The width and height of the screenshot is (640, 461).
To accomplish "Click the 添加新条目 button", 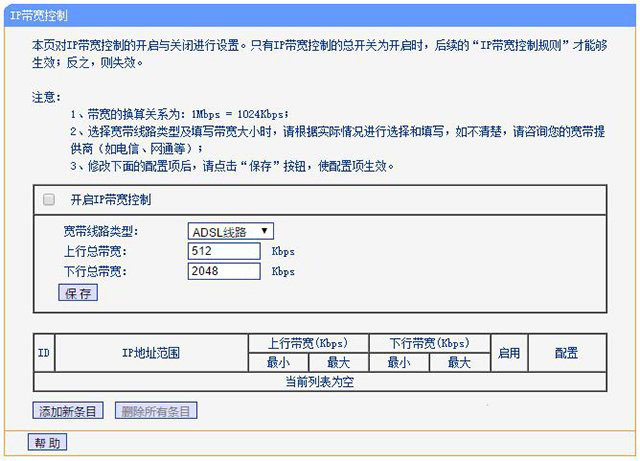I will (x=69, y=411).
